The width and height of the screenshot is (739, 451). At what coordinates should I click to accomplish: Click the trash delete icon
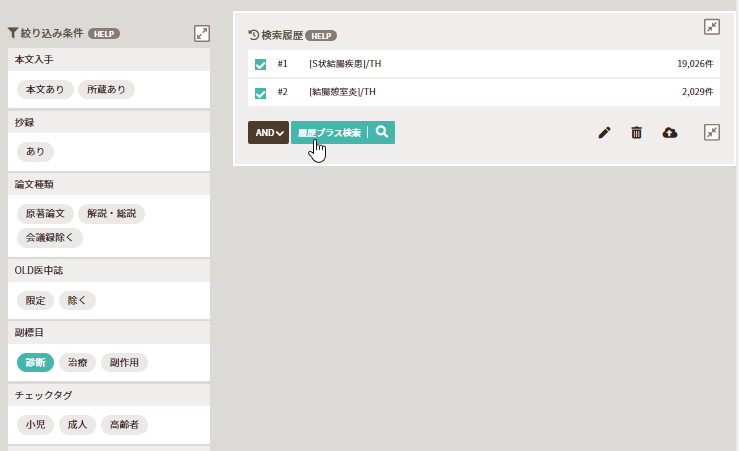click(636, 132)
